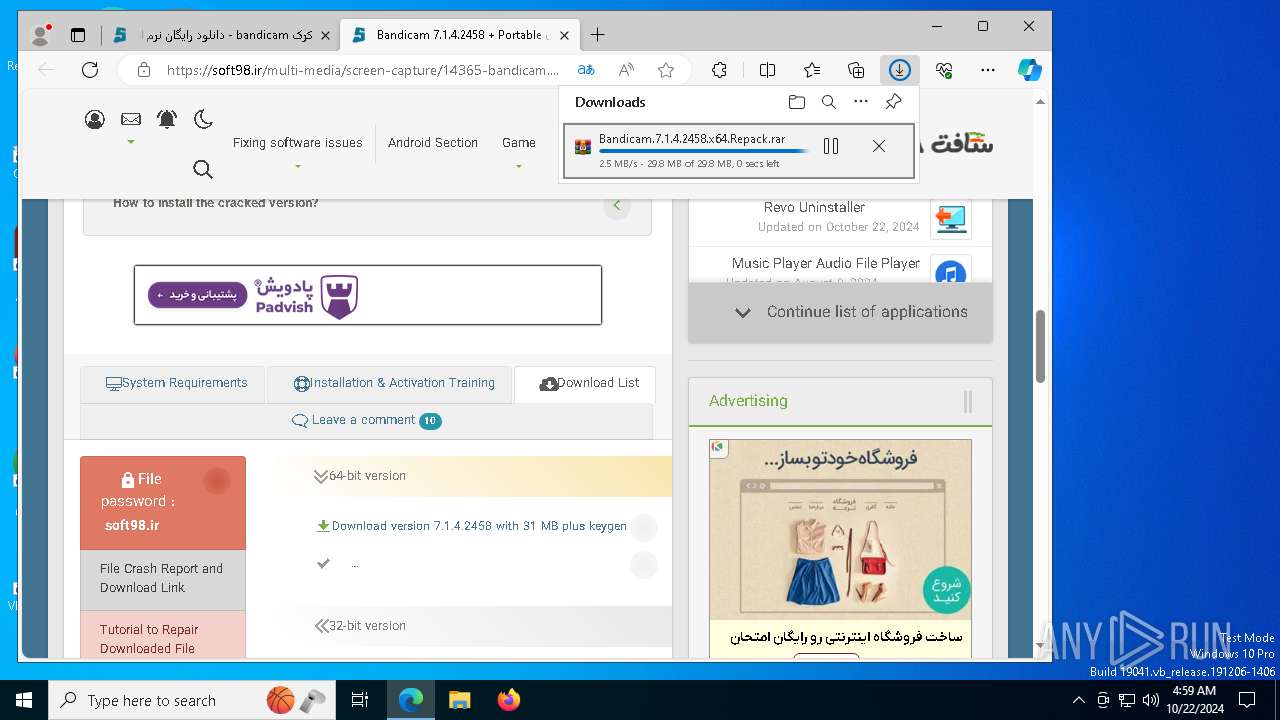Click the Downloads toolbar button
The image size is (1280, 720).
(x=899, y=70)
